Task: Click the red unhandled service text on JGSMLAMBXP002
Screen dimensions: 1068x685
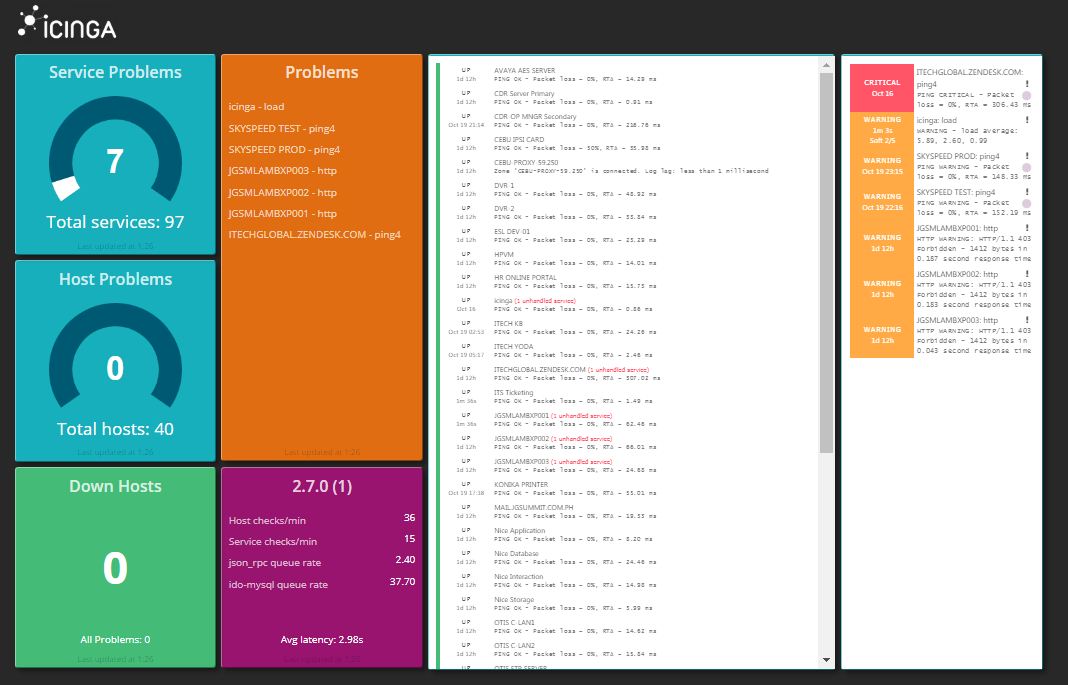Action: [580, 438]
